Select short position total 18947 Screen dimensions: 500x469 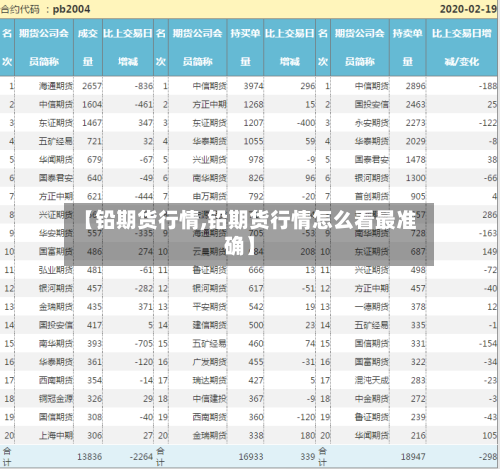click(x=413, y=457)
